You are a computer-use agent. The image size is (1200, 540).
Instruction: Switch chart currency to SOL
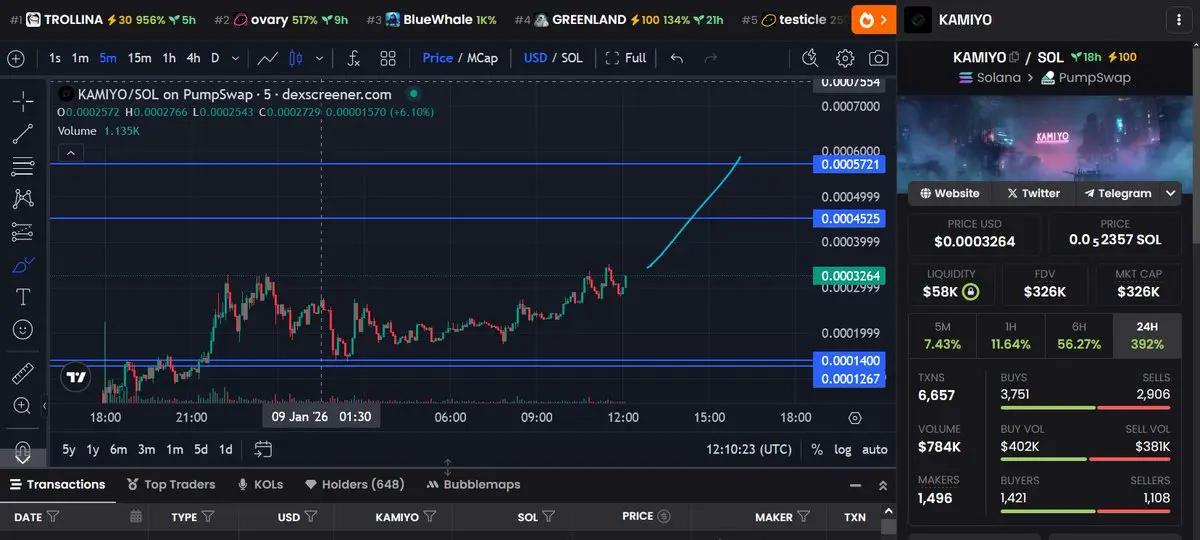pos(572,58)
